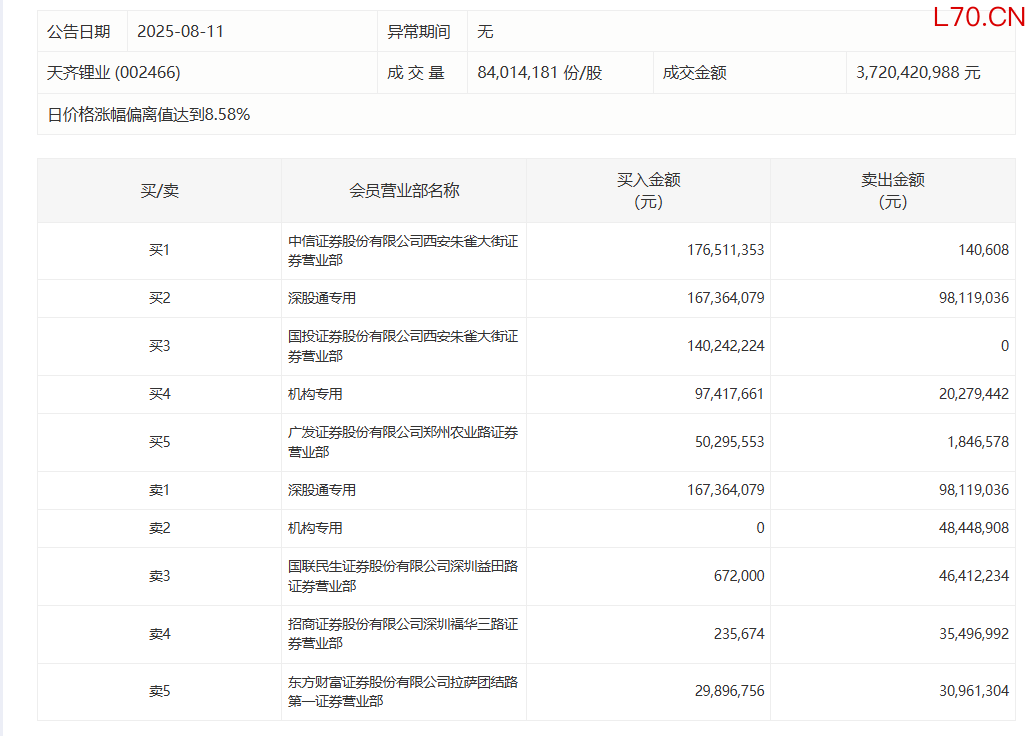Viewport: 1029px width, 736px height.
Task: Open 国联民生证券 深圳益田路 branch entry
Action: [x=402, y=576]
